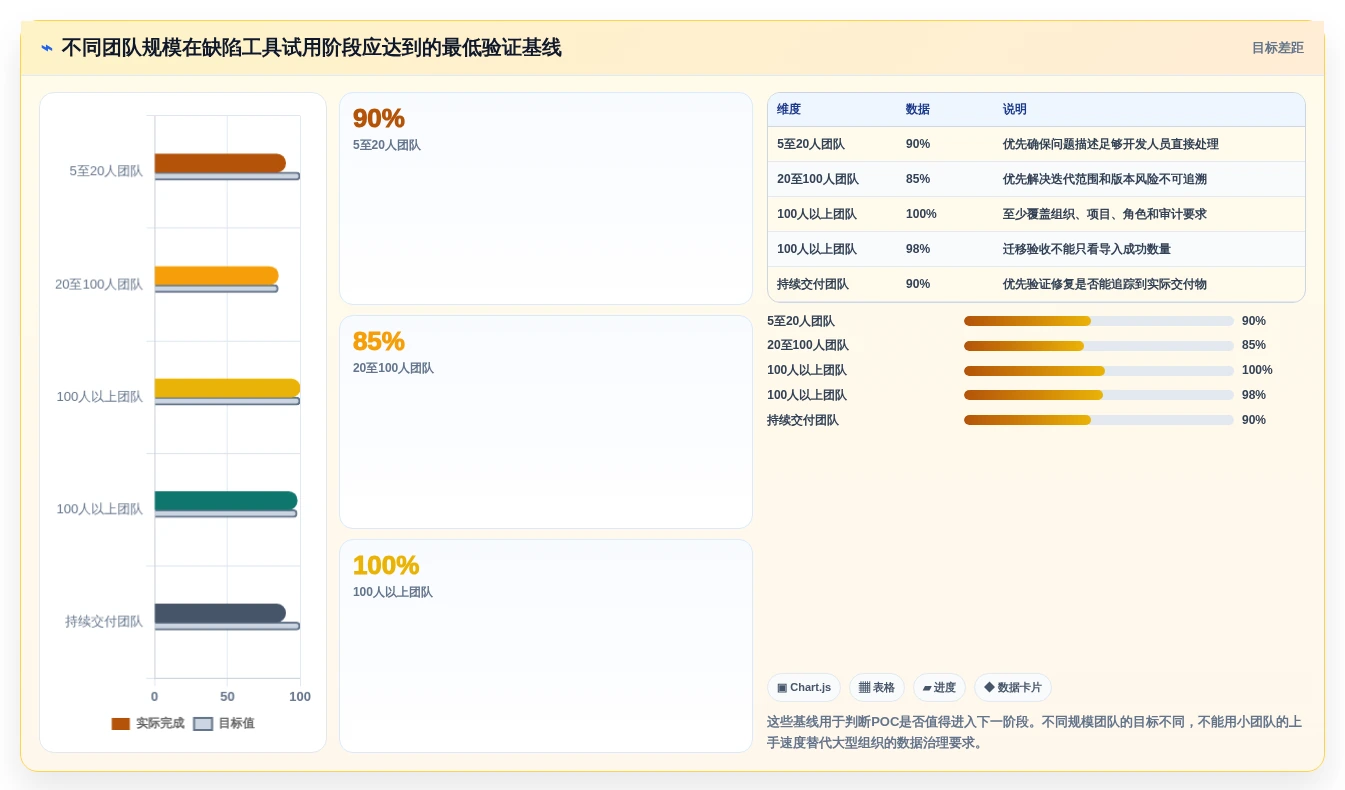Image resolution: width=1345 pixels, height=790 pixels.
Task: Click the 数据卡片 tag
Action: [1013, 688]
